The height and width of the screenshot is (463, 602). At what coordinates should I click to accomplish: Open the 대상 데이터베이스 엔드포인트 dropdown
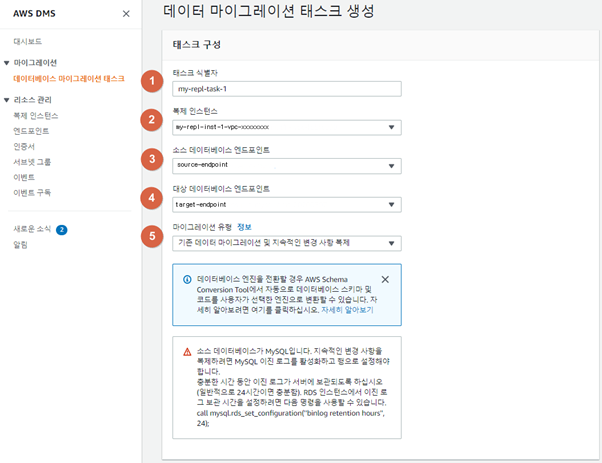287,205
